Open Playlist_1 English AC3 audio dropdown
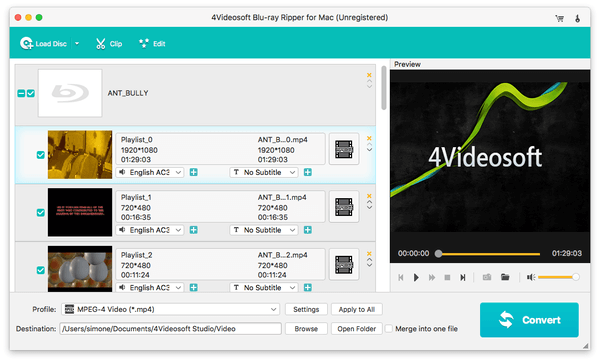The height and width of the screenshot is (362, 600). coord(150,230)
